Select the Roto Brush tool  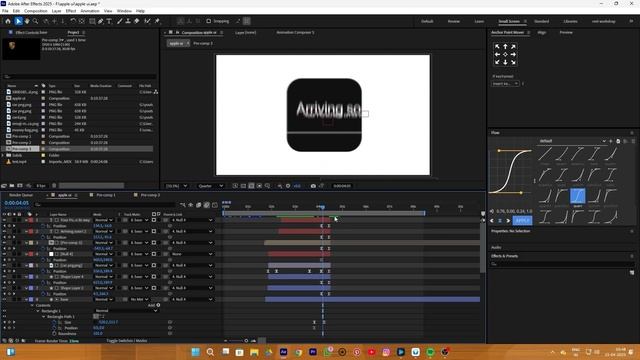point(147,21)
